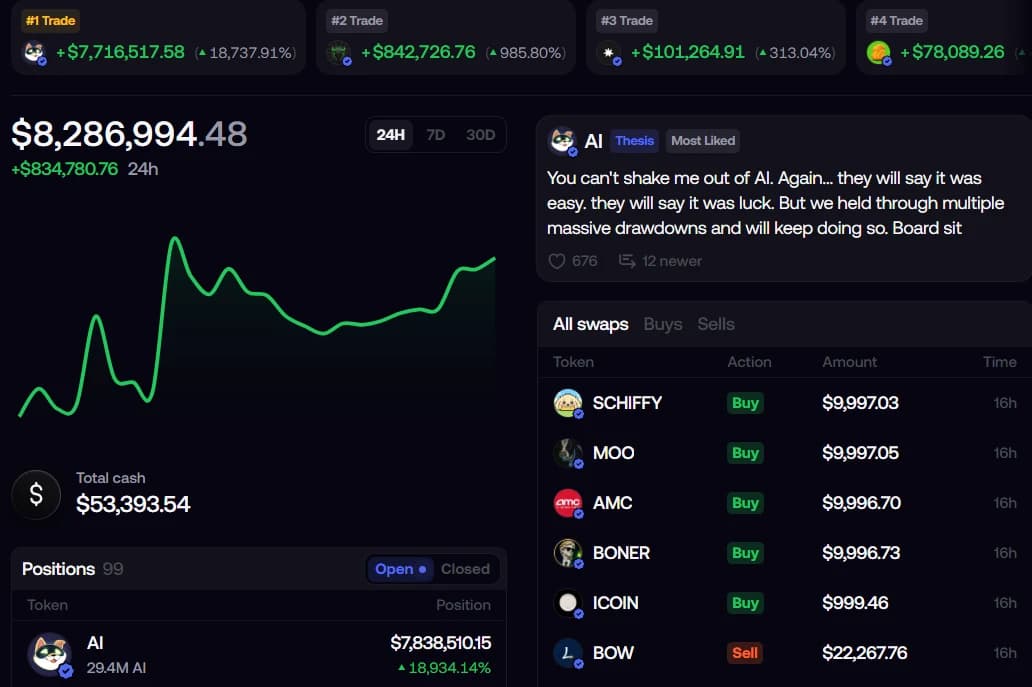This screenshot has height=687, width=1032.
Task: Switch positions to Open
Action: click(x=400, y=569)
